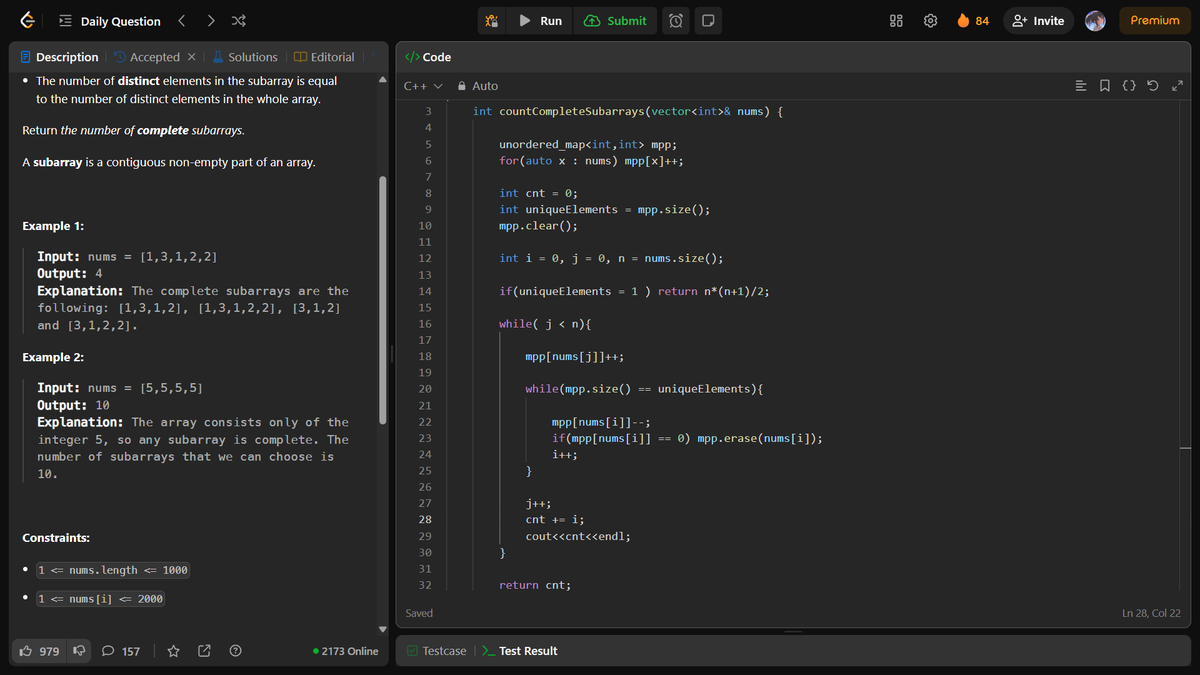Click the 'return cnt;' code line
Screen dimensions: 1200x675
[x=535, y=585]
